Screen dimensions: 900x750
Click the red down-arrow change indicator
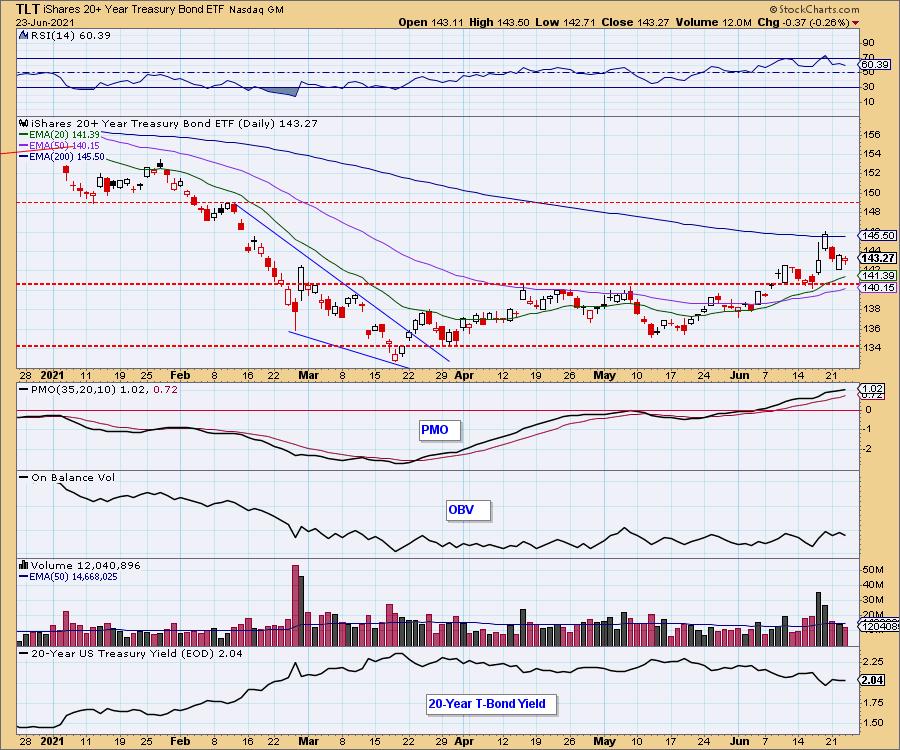tap(856, 23)
